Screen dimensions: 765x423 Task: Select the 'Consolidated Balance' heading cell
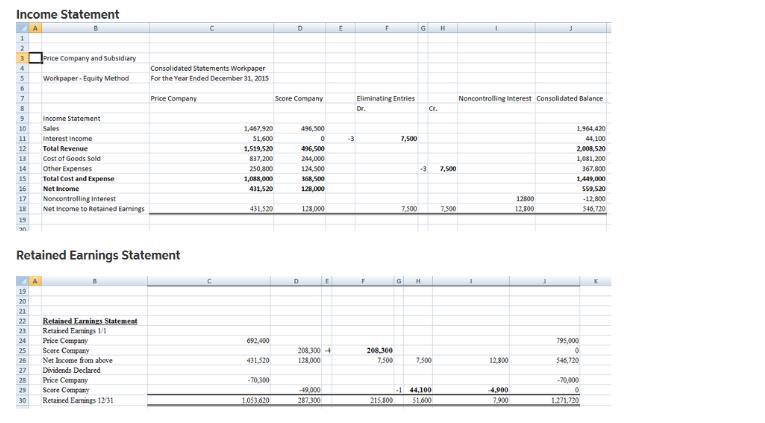(569, 99)
